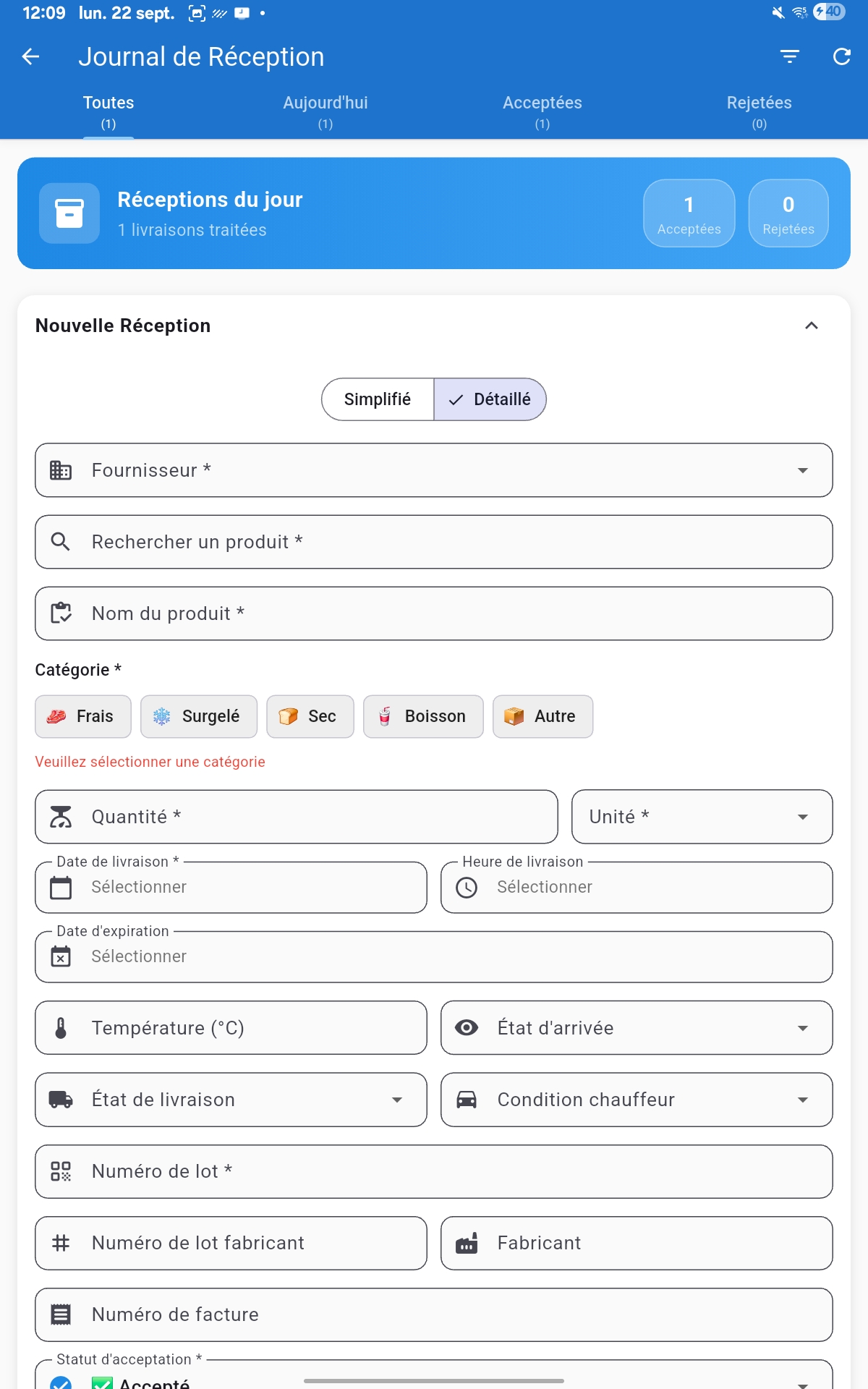Tap the archive box icon
Image resolution: width=868 pixels, height=1389 pixels.
69,213
